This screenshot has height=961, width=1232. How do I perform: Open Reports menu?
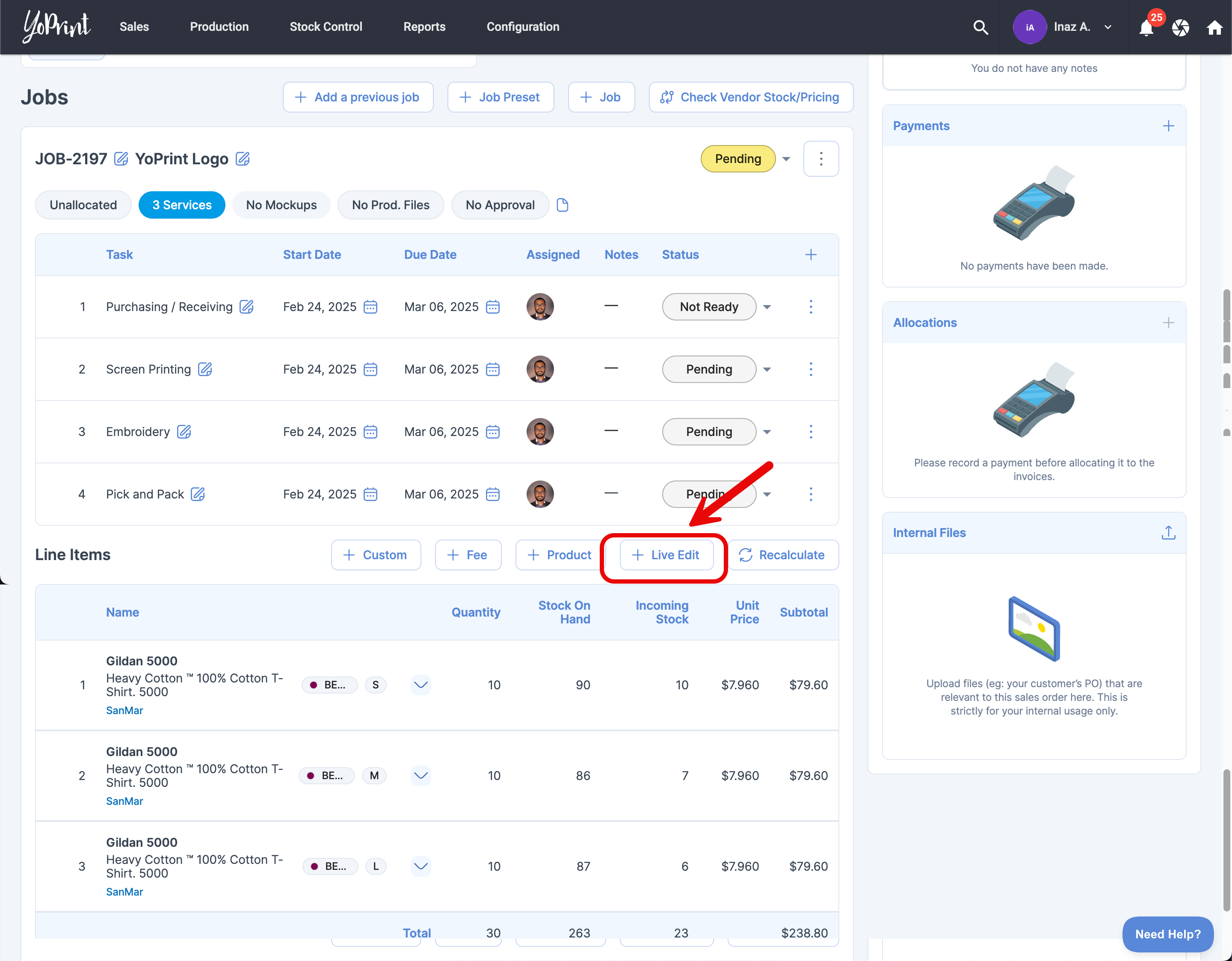click(424, 27)
